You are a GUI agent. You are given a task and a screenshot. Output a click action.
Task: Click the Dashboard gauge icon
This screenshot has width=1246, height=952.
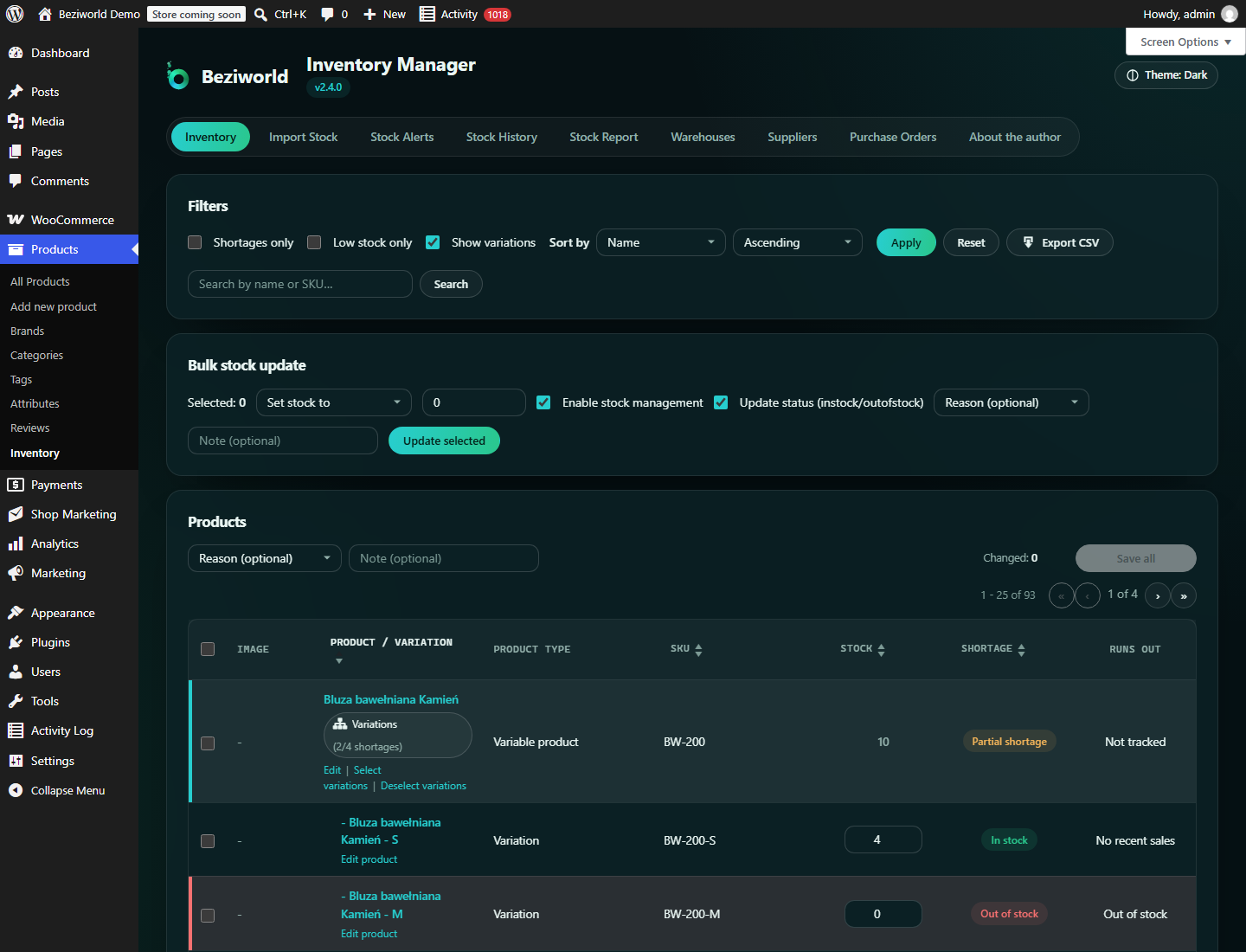(16, 53)
